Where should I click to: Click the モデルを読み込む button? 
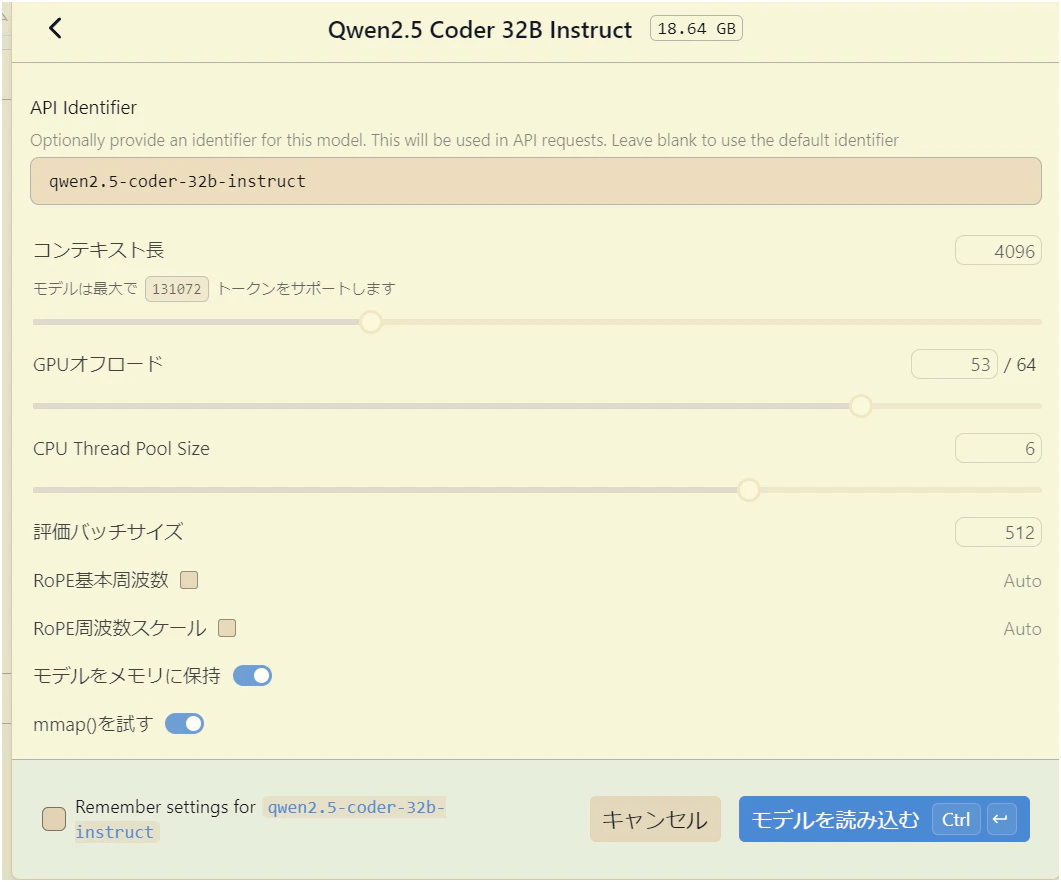[x=884, y=819]
